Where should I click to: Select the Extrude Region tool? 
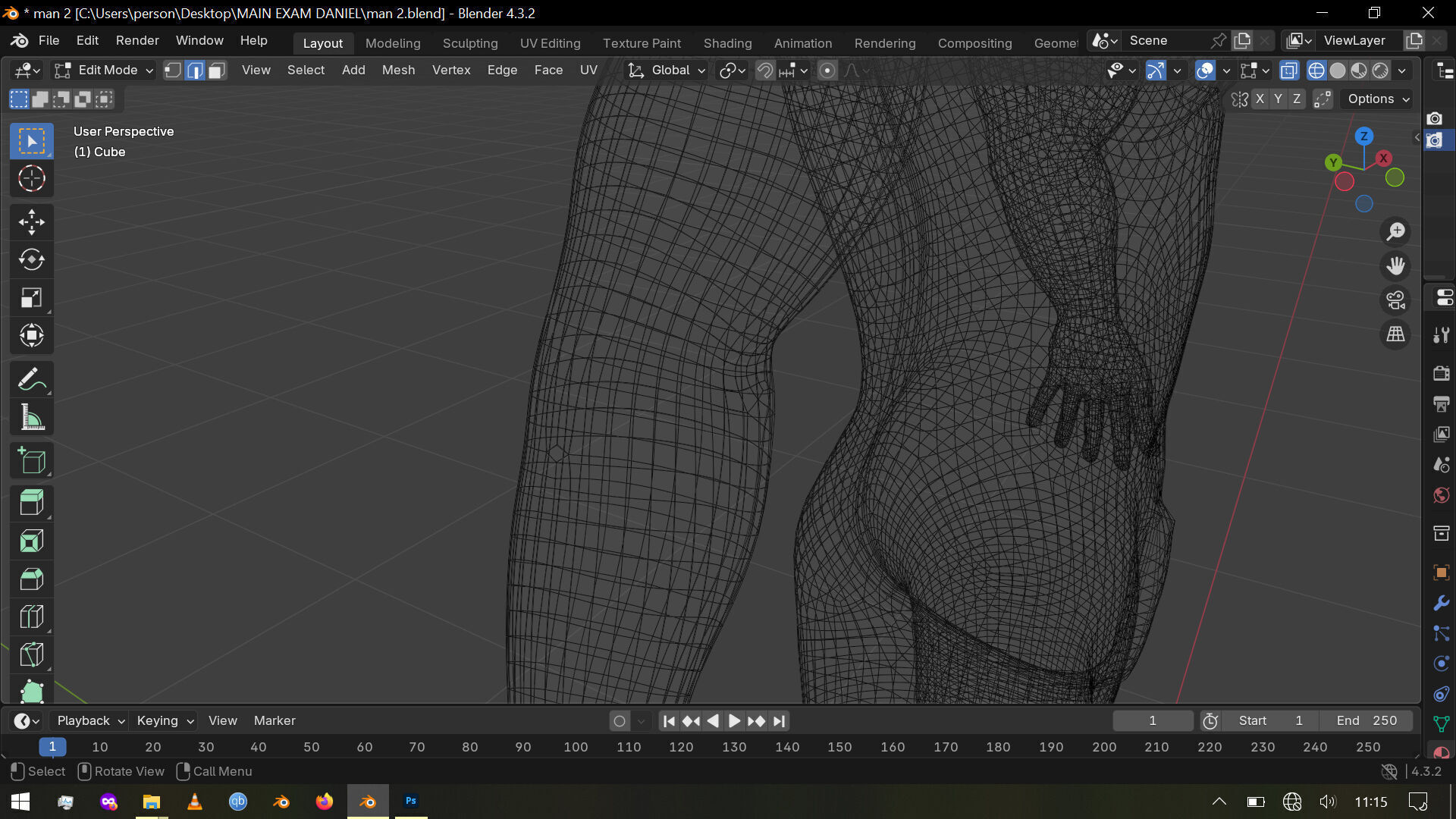tap(31, 504)
